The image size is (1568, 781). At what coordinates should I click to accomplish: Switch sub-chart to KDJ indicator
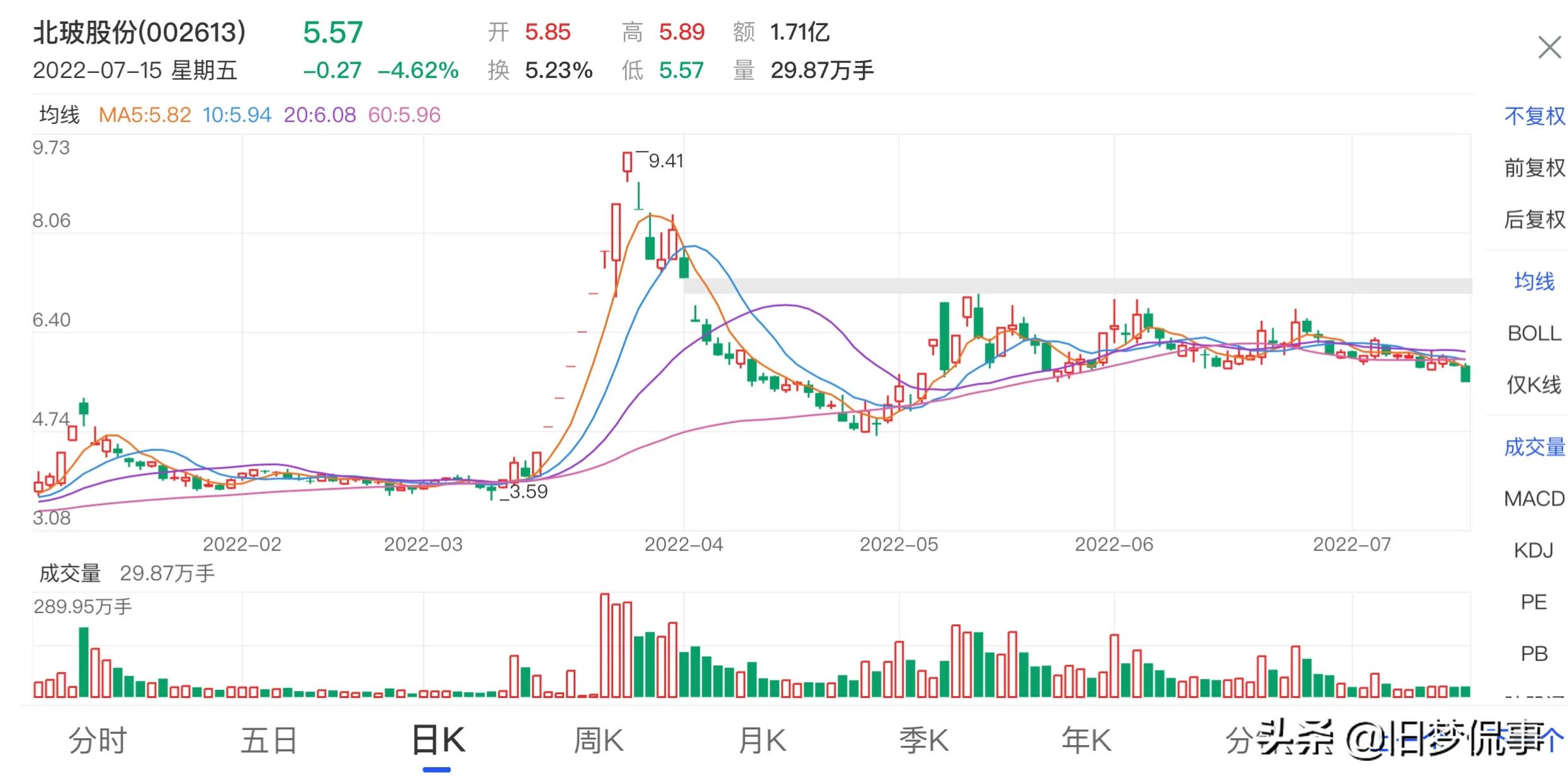tap(1534, 550)
